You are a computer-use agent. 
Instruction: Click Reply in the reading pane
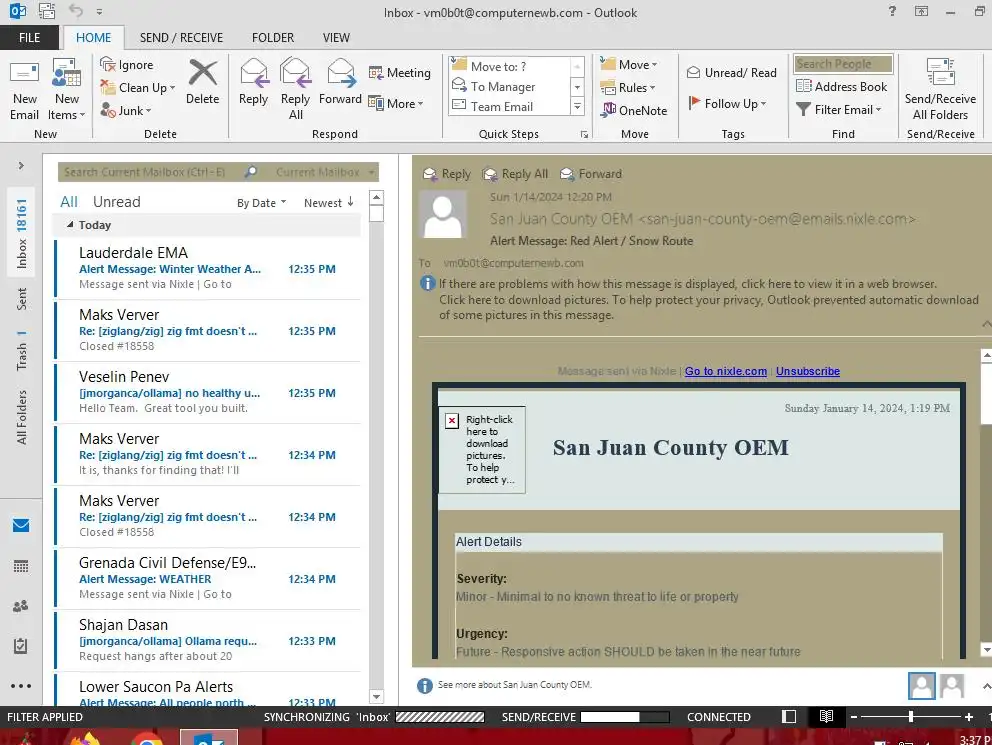click(x=447, y=174)
